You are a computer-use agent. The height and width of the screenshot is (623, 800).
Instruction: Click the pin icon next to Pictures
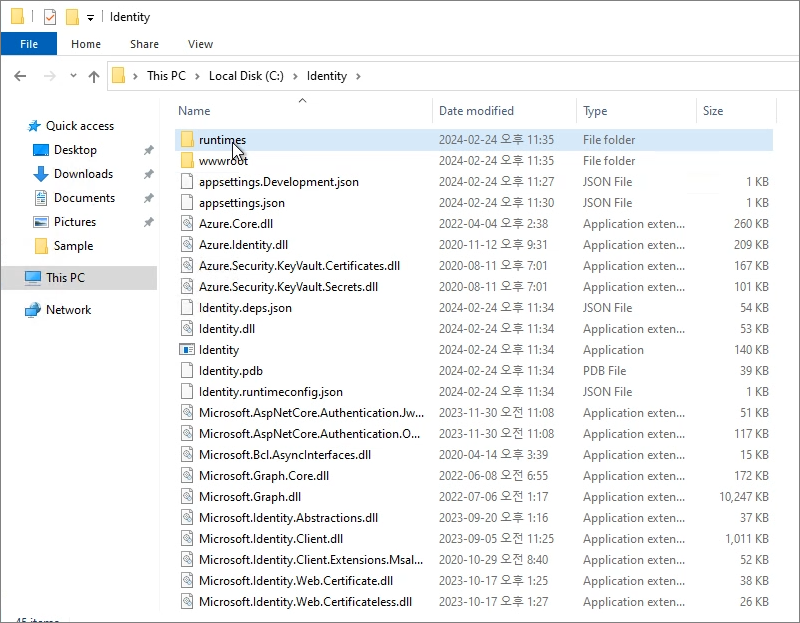[148, 222]
